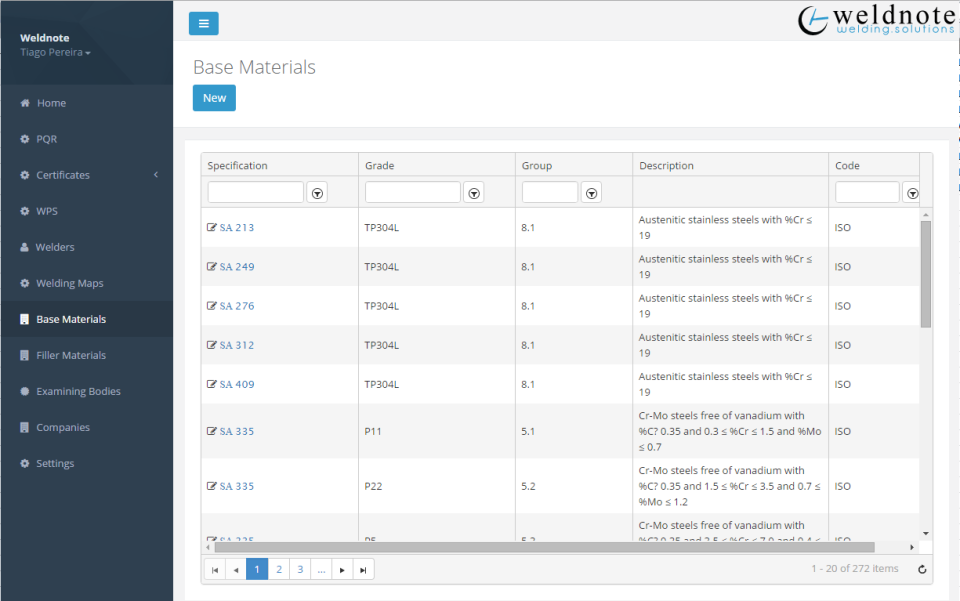This screenshot has width=960, height=601.
Task: Click the scroll-down arrow of grid scrollbar
Action: pos(926,534)
